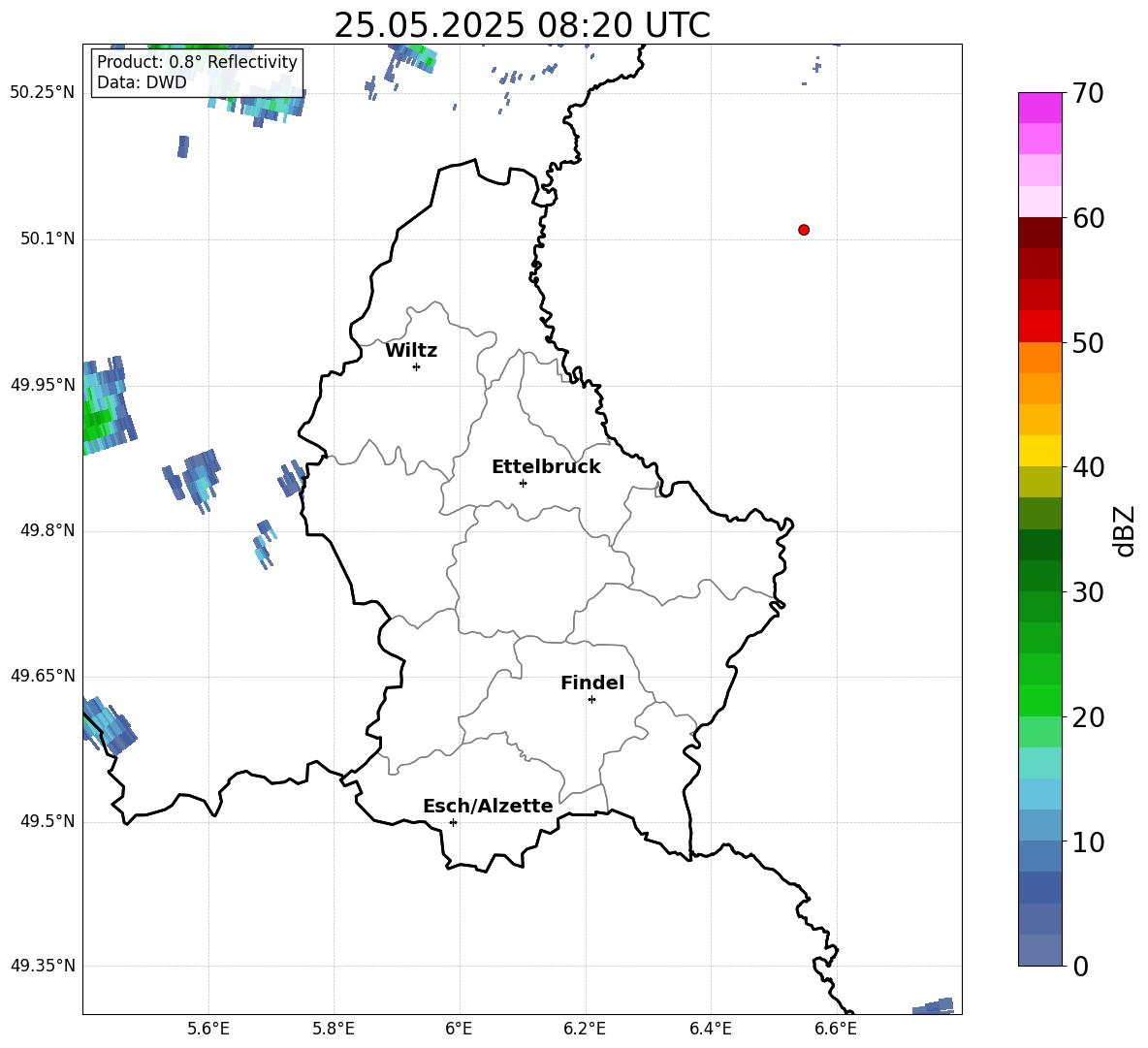Click the 6.2°E longitude label
This screenshot has width=1148, height=1048.
coord(585,1029)
